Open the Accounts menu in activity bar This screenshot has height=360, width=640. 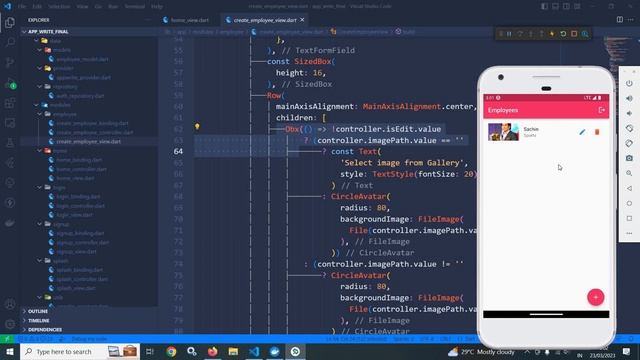tap(10, 304)
